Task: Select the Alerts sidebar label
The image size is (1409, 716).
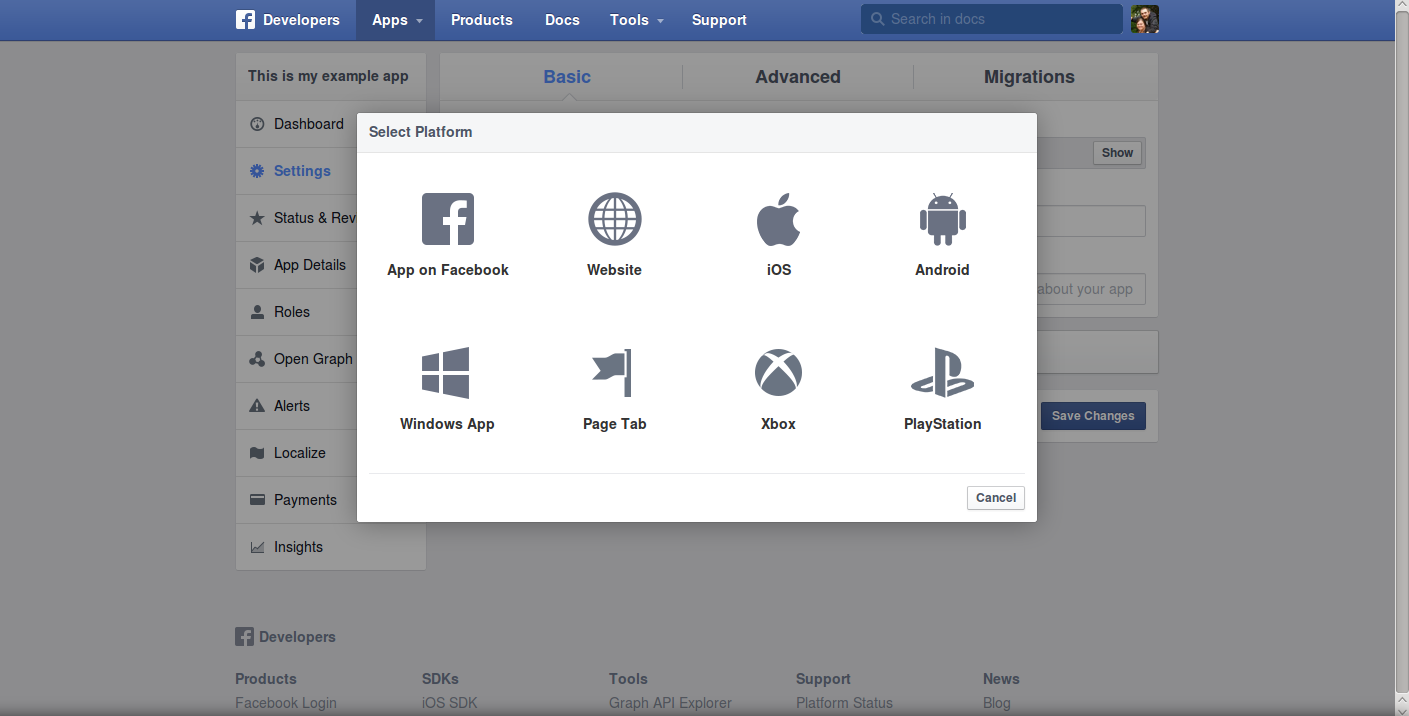Action: 292,406
